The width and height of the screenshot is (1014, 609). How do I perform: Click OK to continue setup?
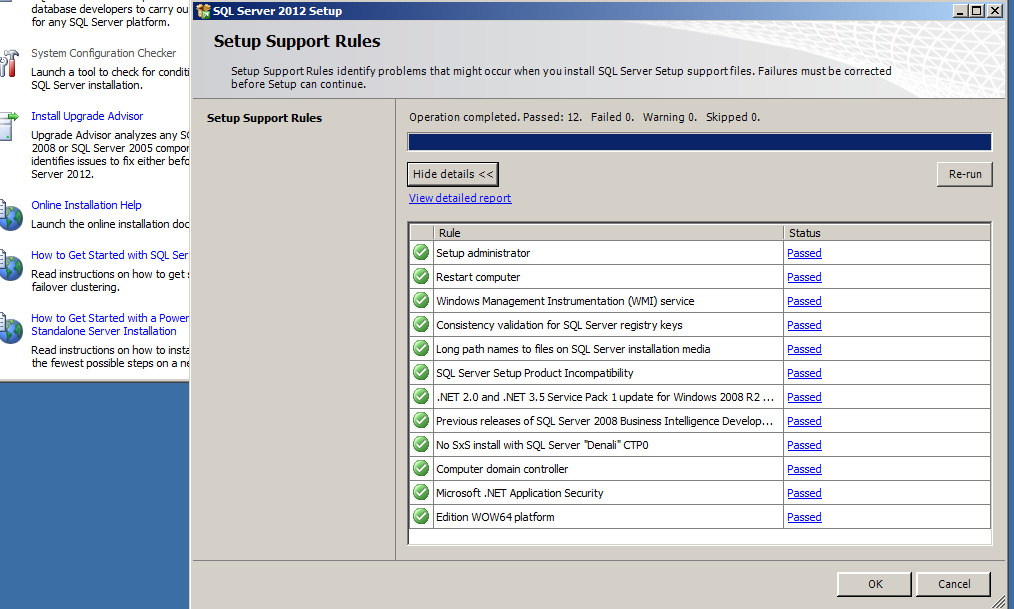click(875, 584)
